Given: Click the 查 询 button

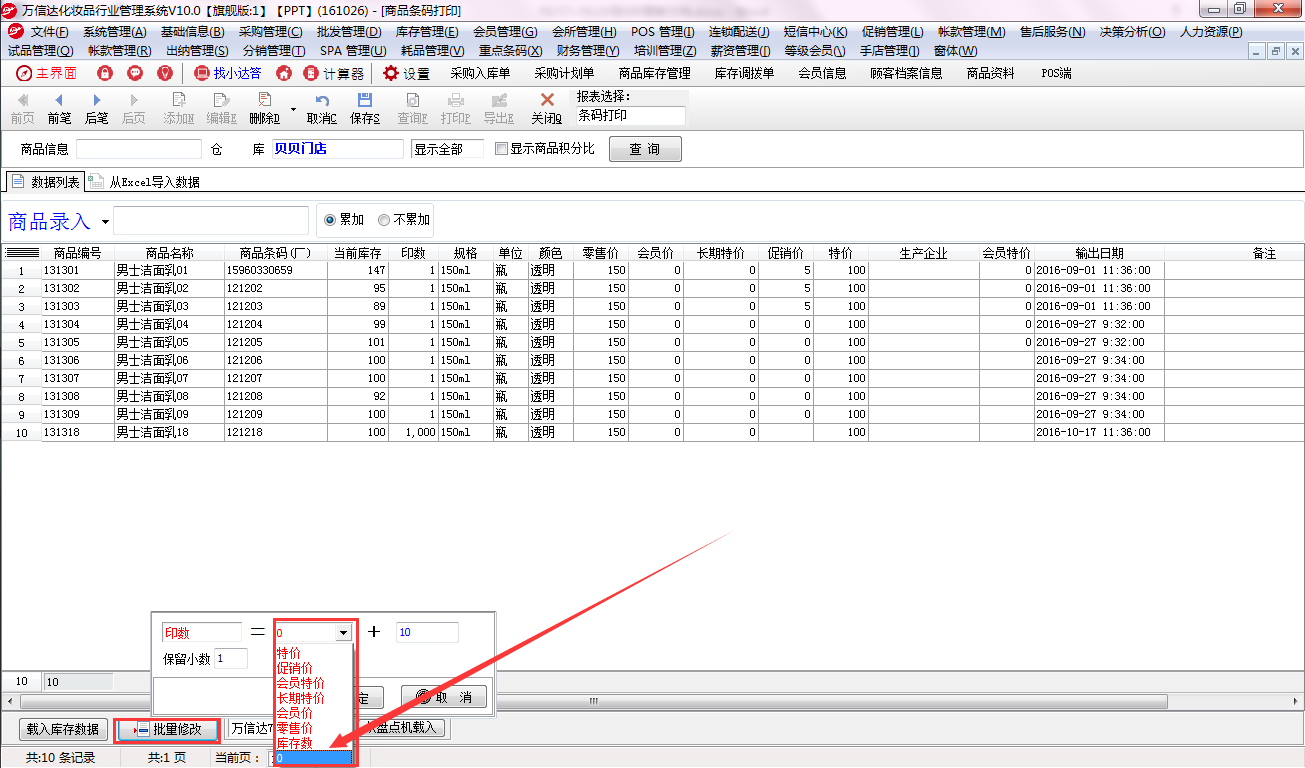Looking at the screenshot, I should click(x=645, y=149).
